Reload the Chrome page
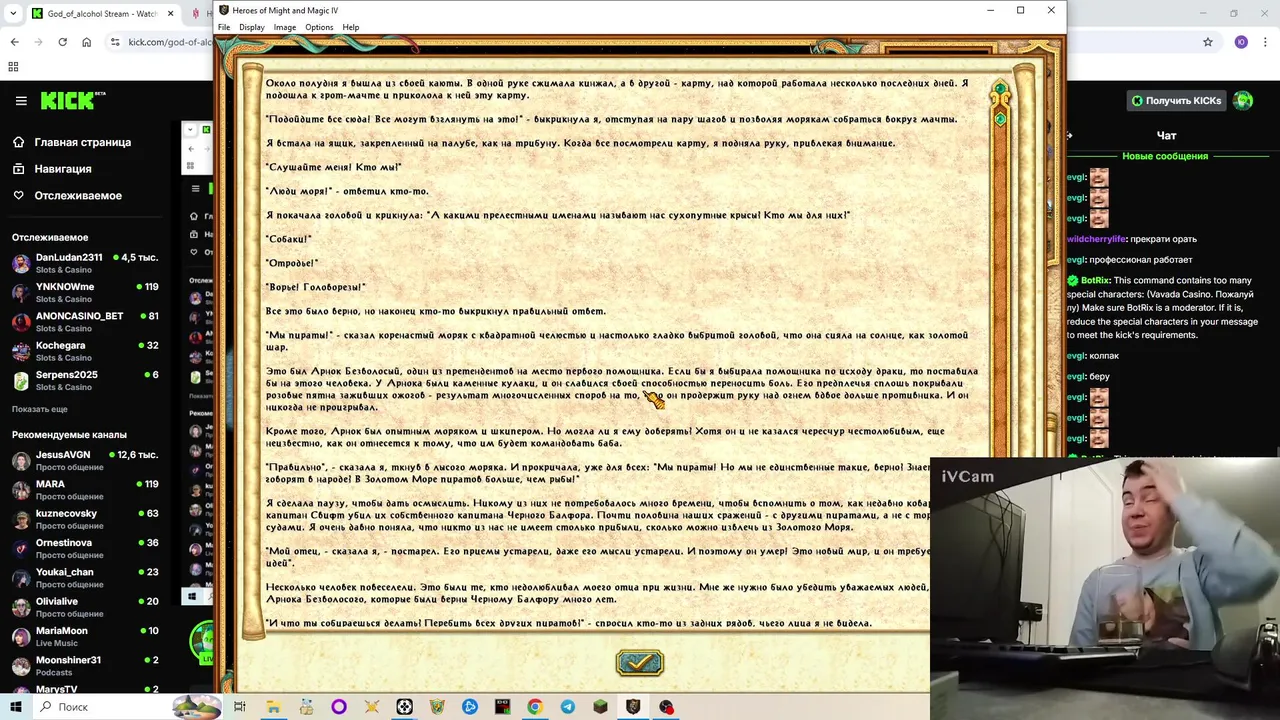The width and height of the screenshot is (1280, 720). (x=62, y=42)
